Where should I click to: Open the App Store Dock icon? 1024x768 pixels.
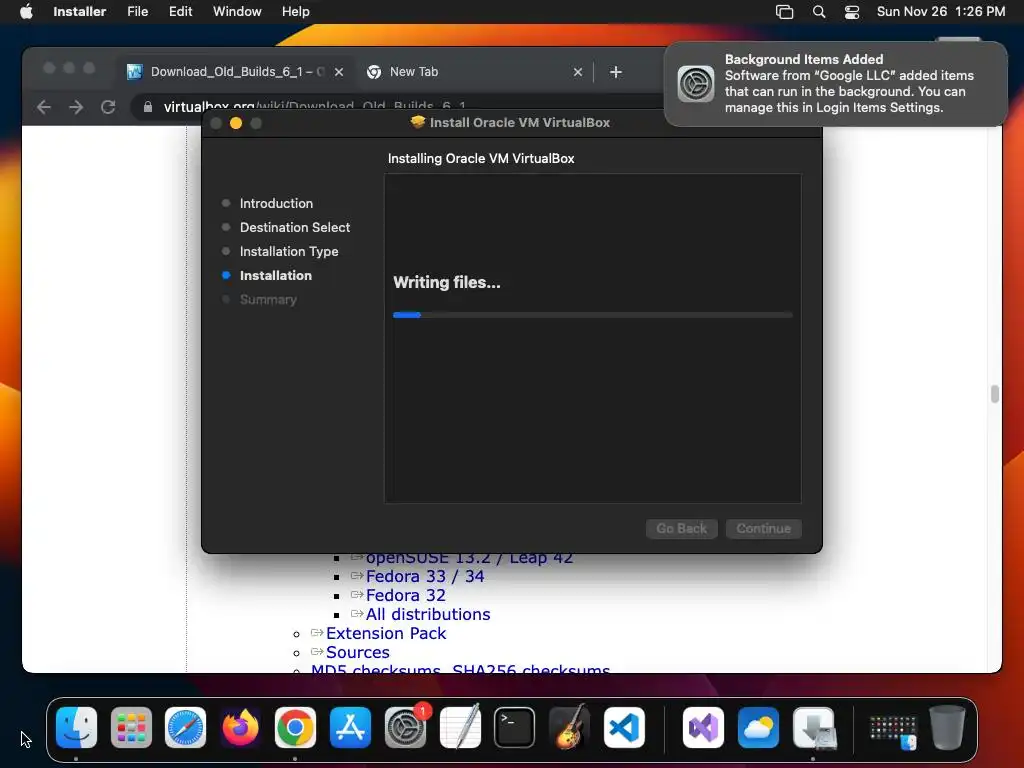click(x=350, y=728)
